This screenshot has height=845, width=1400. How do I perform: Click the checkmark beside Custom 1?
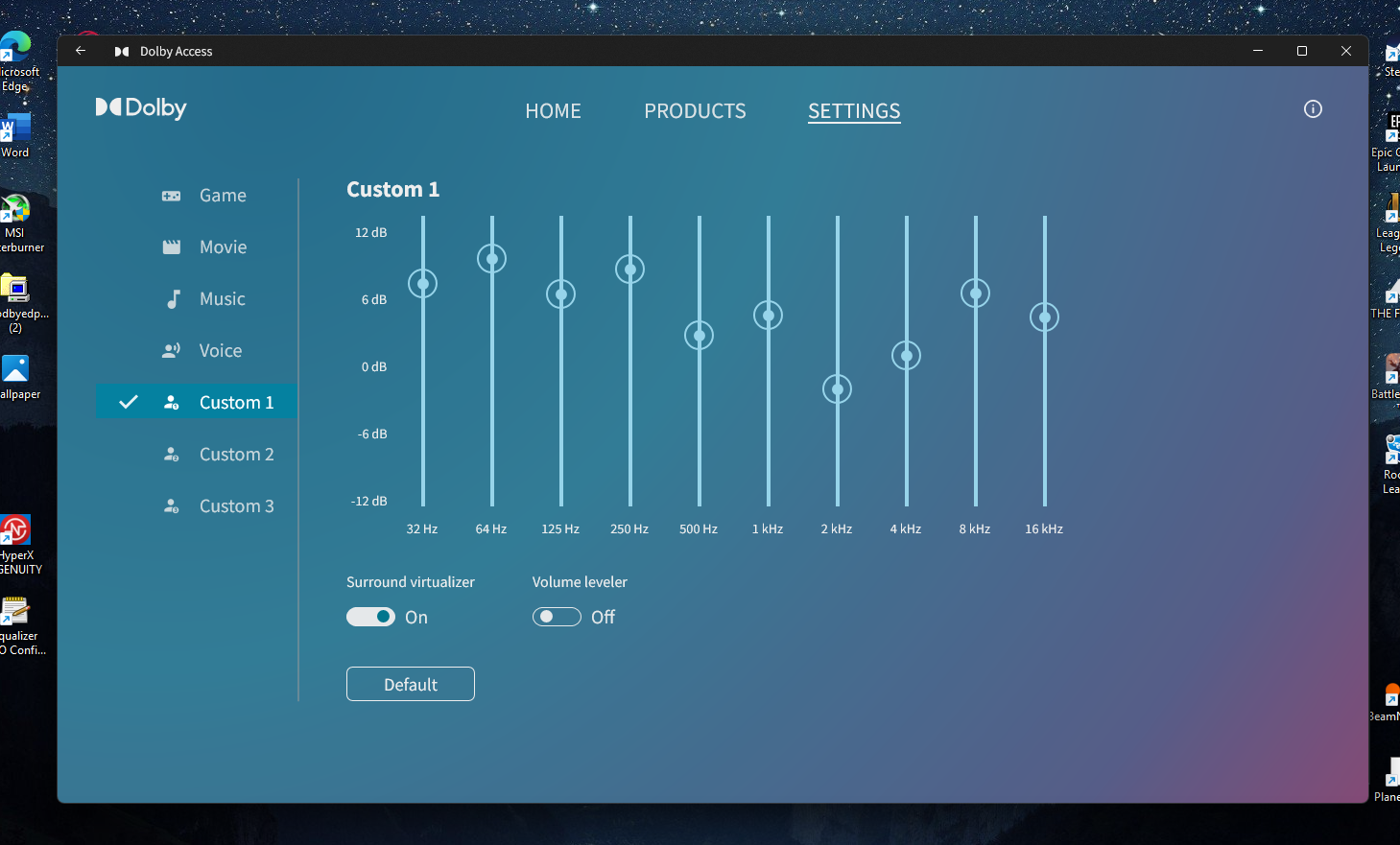(x=129, y=402)
